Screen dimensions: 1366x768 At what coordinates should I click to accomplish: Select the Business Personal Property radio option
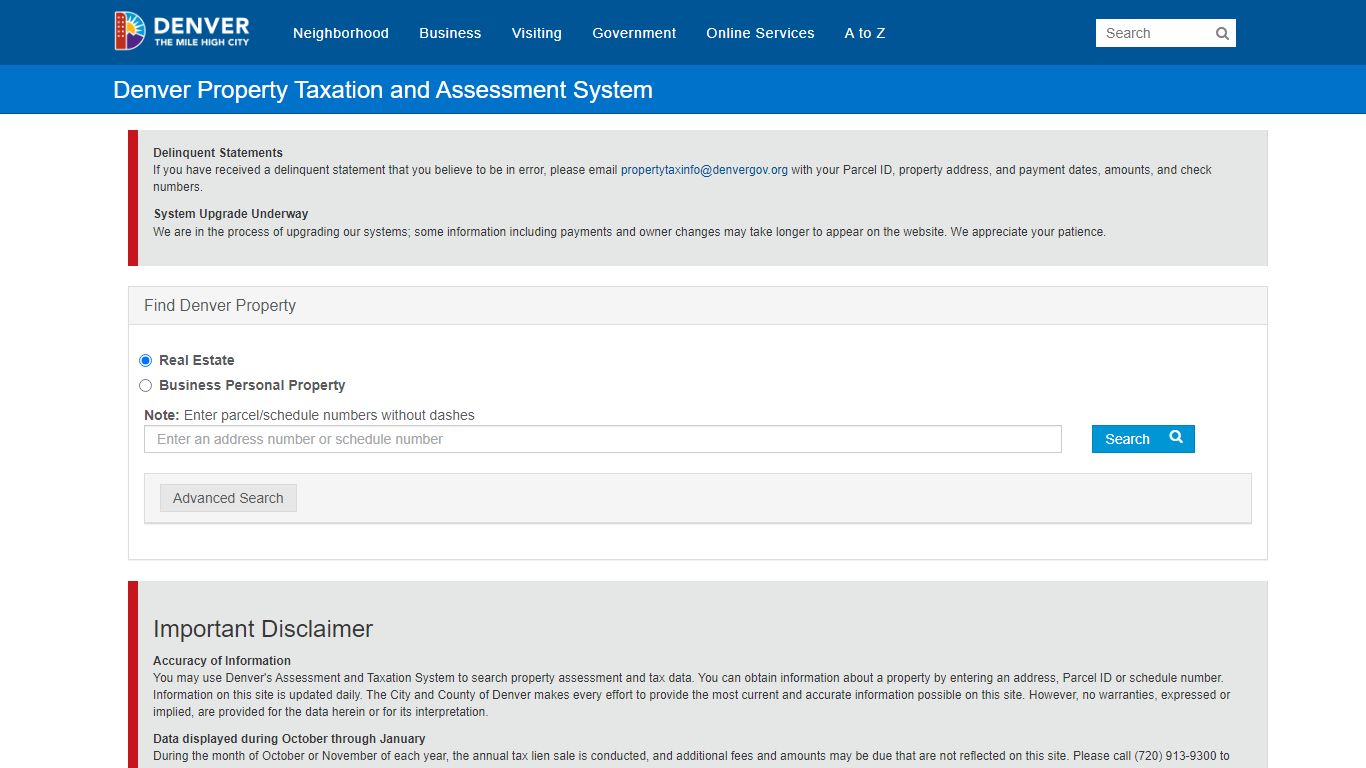[146, 385]
